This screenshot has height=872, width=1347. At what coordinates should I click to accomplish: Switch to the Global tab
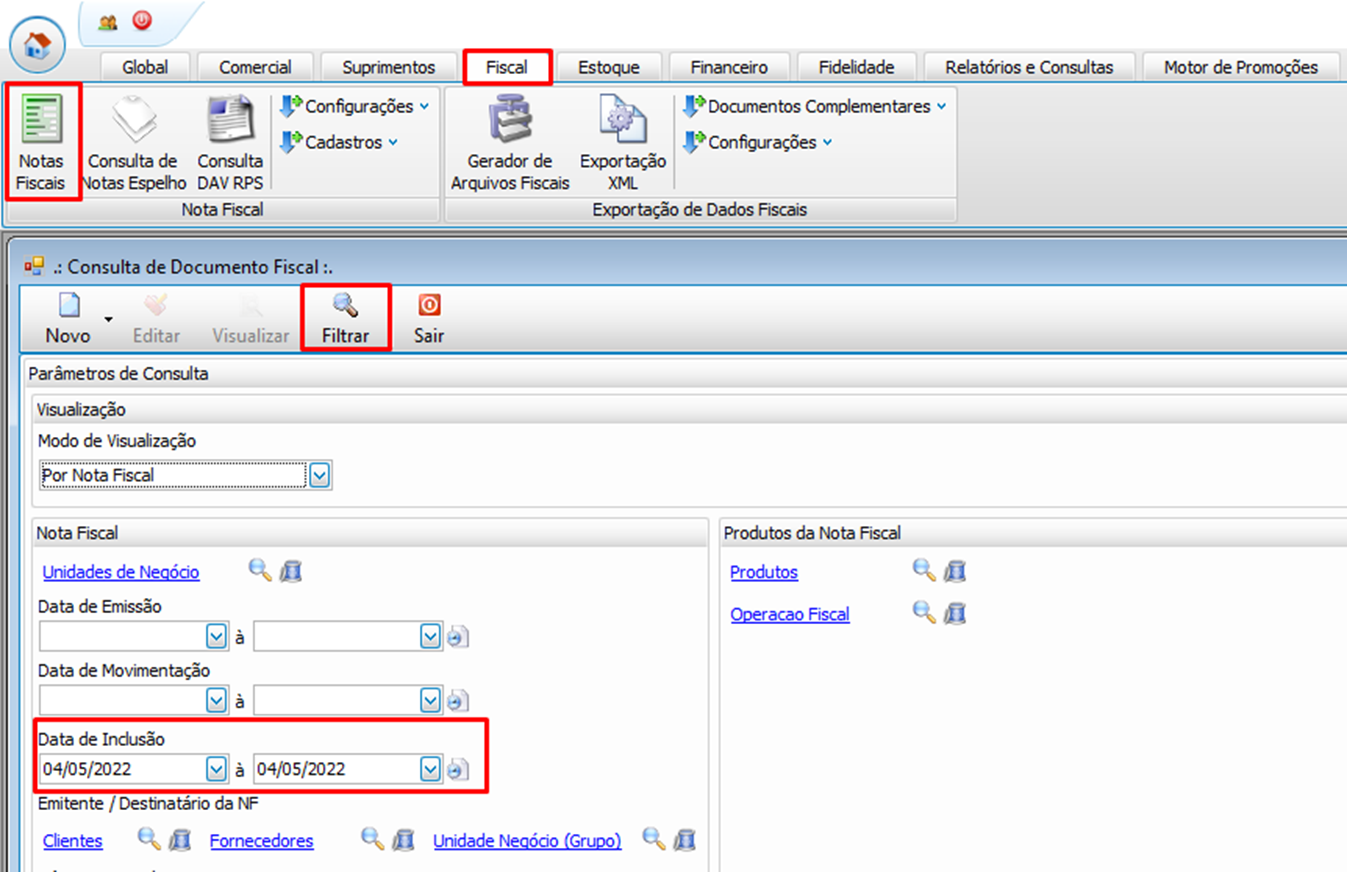pos(145,67)
